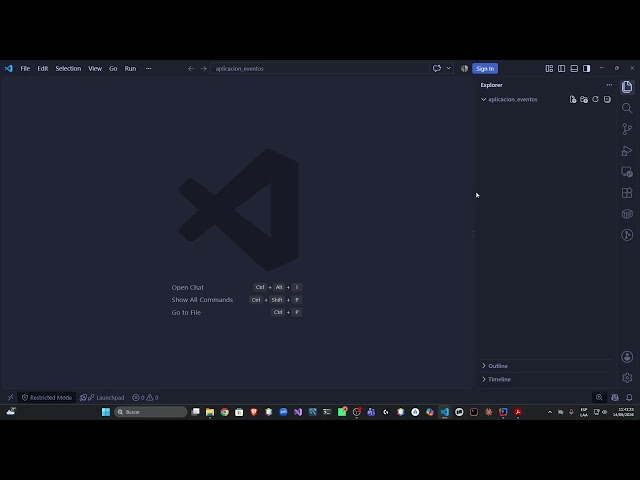This screenshot has width=640, height=480.
Task: Toggle the bottom panel visibility
Action: tap(574, 69)
